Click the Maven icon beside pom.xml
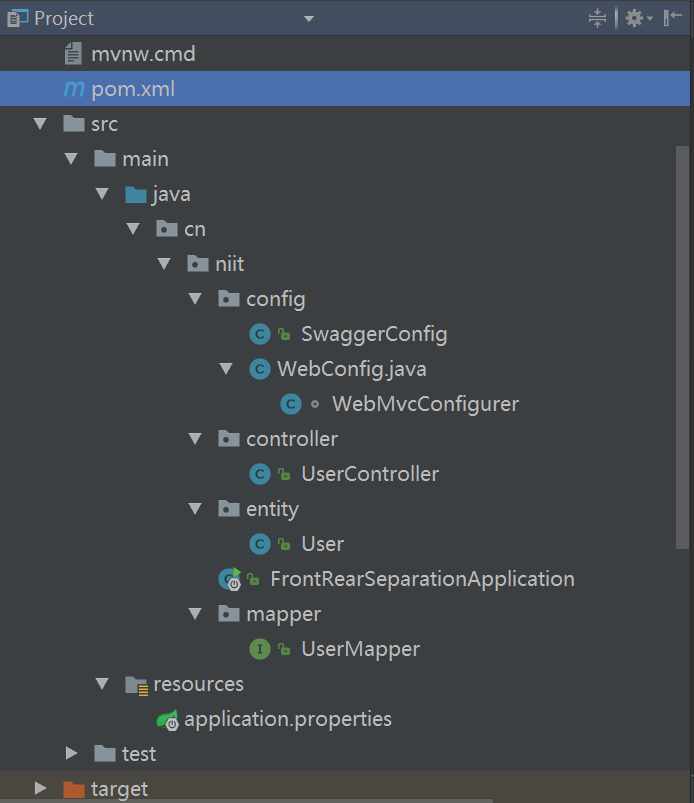 click(x=74, y=89)
